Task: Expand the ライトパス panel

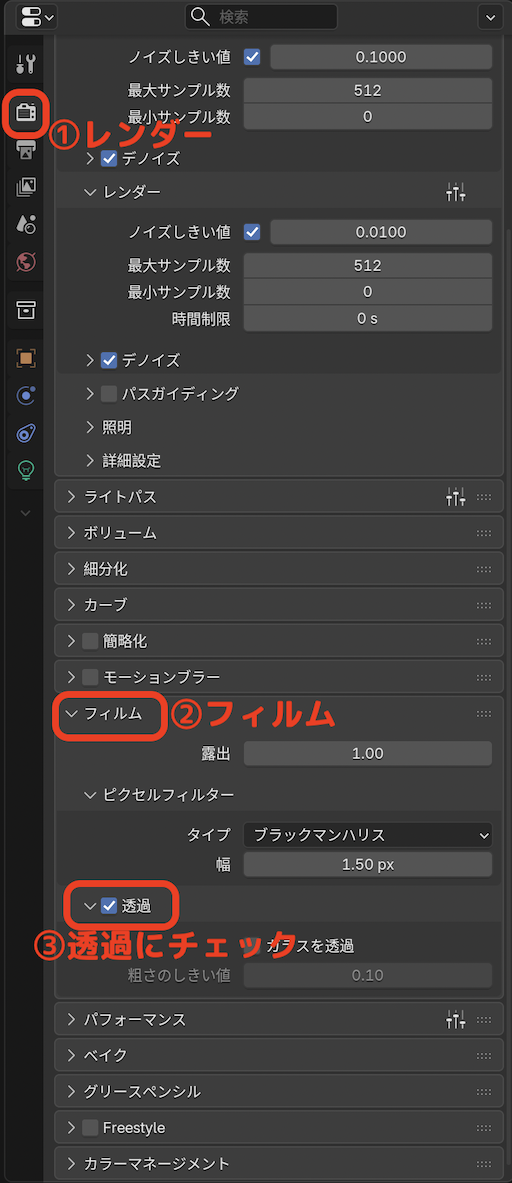Action: click(72, 496)
